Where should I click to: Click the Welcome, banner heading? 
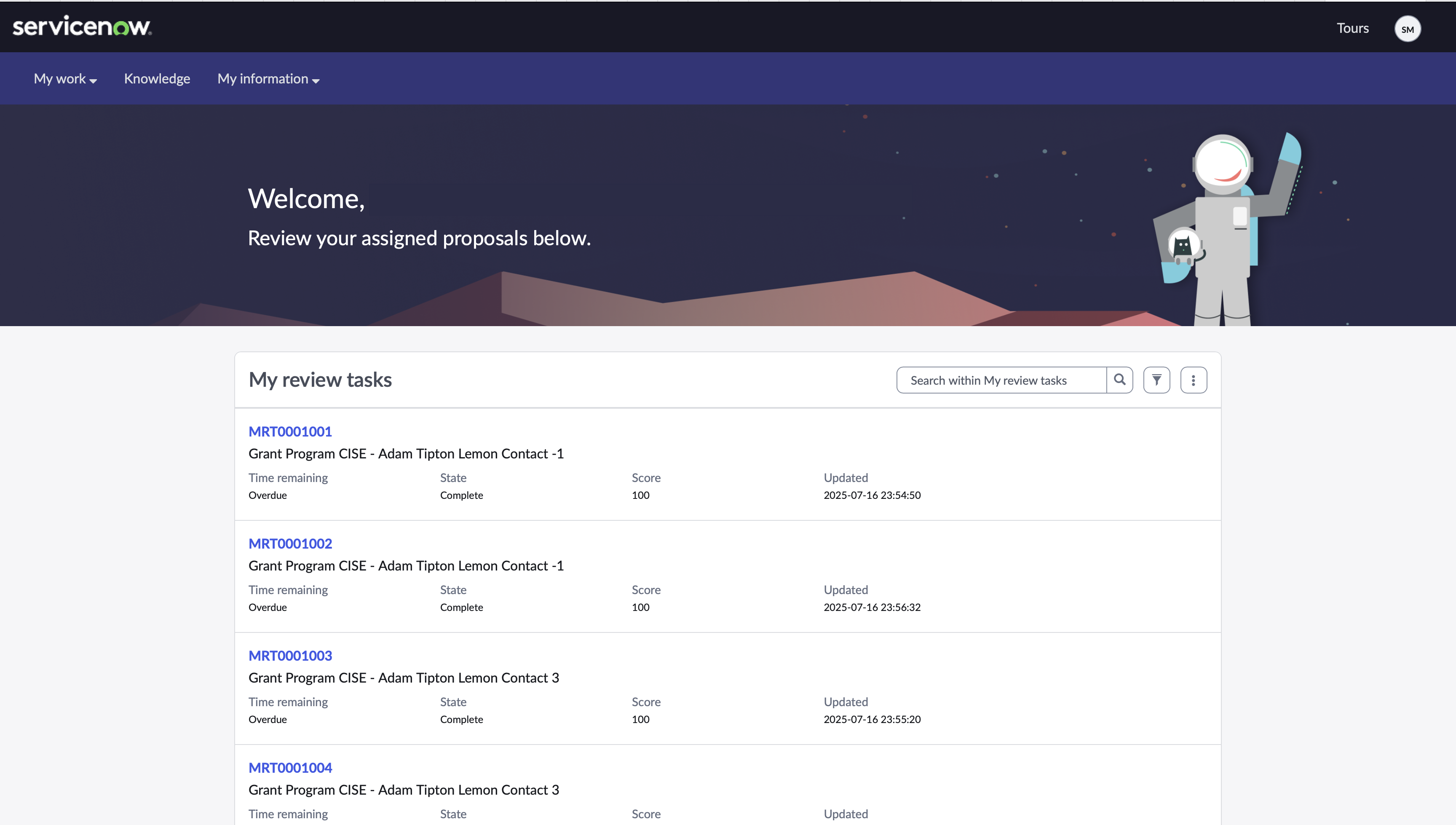click(306, 199)
